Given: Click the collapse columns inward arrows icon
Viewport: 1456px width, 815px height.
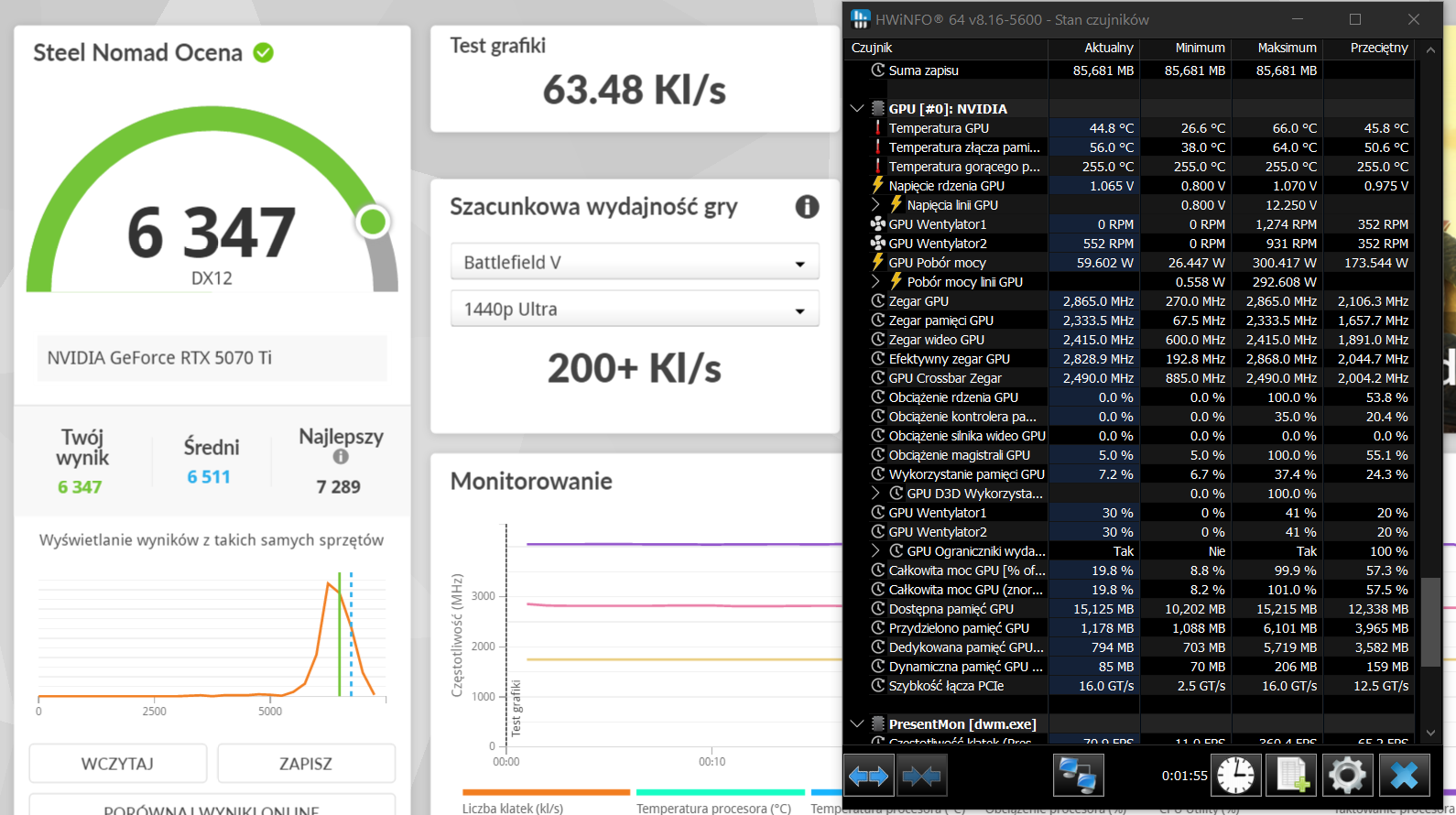Looking at the screenshot, I should 920,777.
